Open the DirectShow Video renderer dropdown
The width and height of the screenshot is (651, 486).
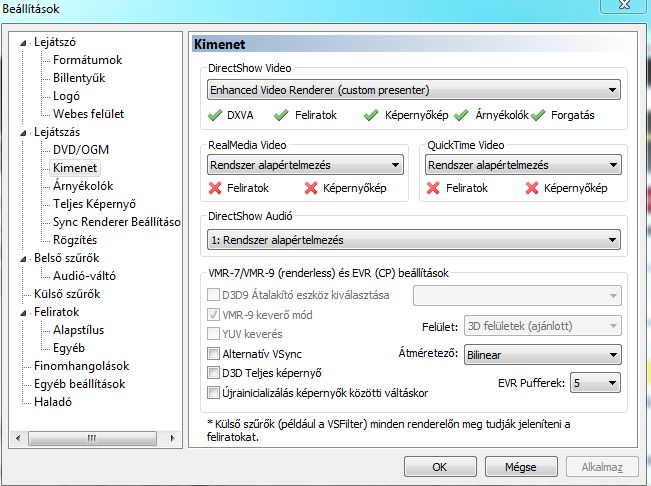[414, 90]
